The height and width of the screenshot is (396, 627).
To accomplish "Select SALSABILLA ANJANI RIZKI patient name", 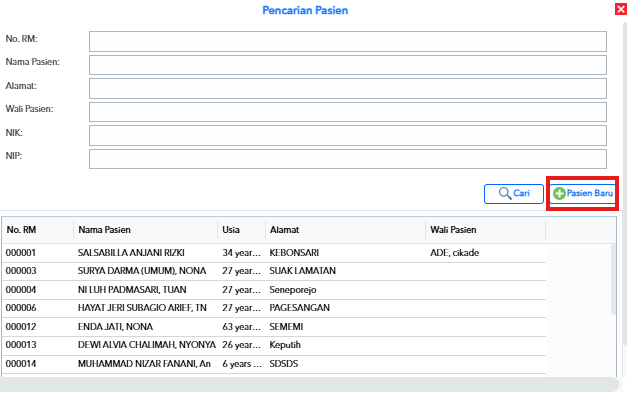I will tap(131, 253).
